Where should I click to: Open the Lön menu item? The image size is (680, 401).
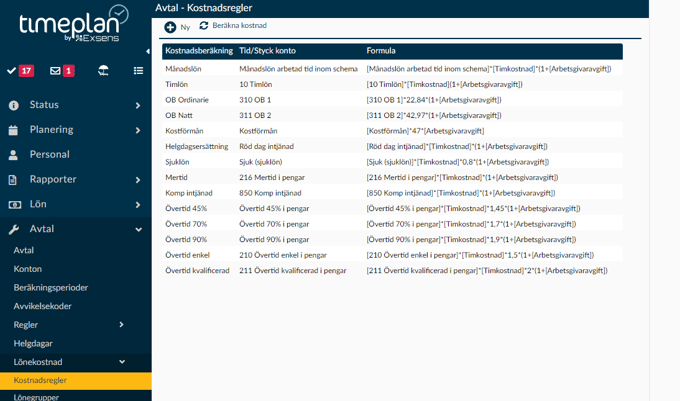point(38,204)
